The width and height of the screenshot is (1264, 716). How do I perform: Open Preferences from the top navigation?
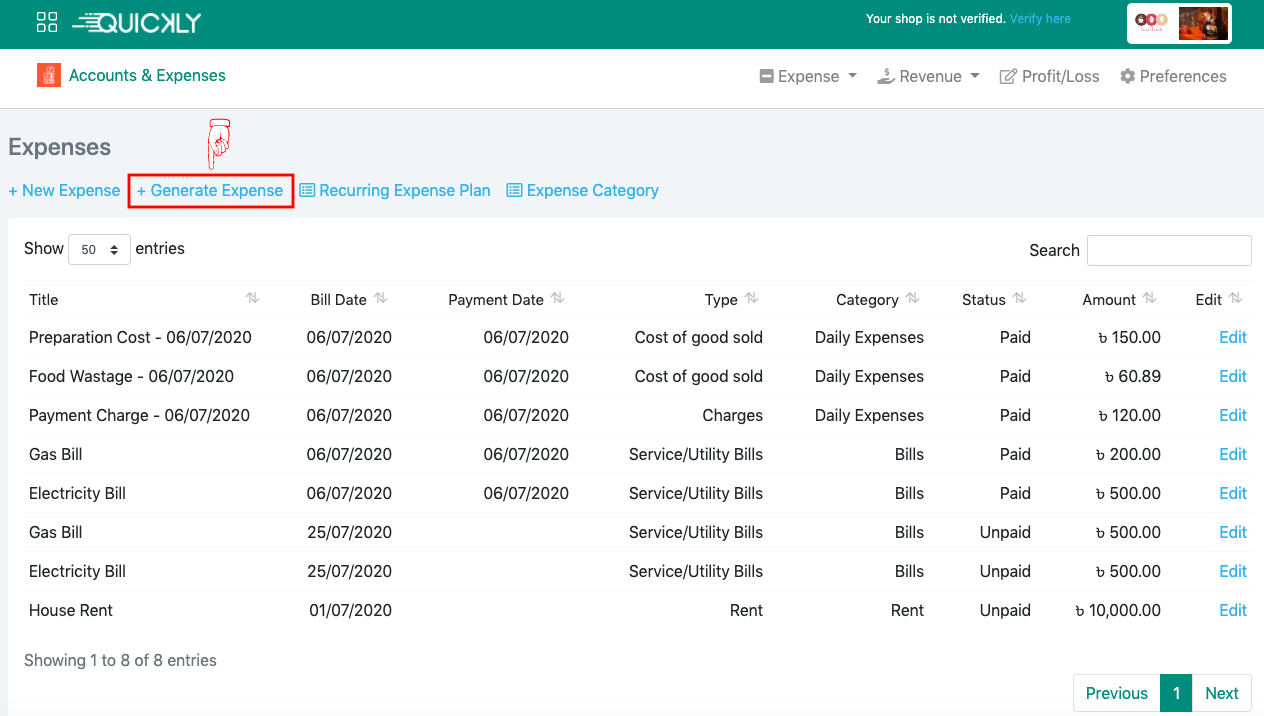tap(1172, 76)
